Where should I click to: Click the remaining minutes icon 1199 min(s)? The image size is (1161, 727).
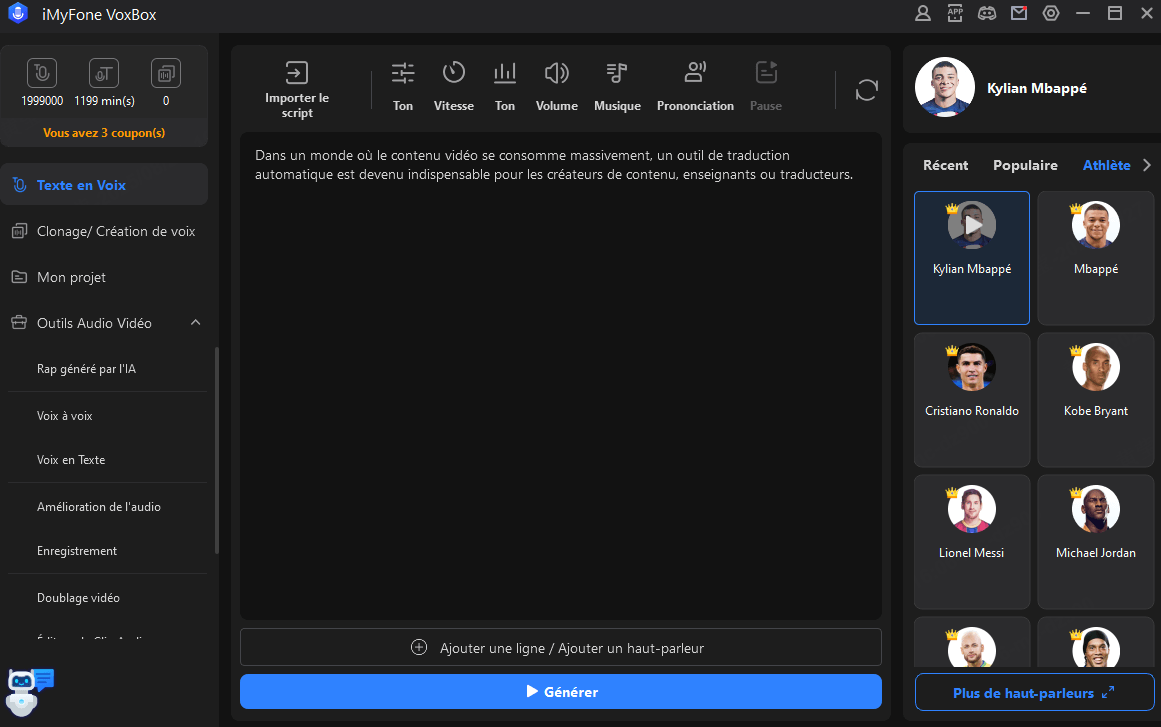point(104,73)
